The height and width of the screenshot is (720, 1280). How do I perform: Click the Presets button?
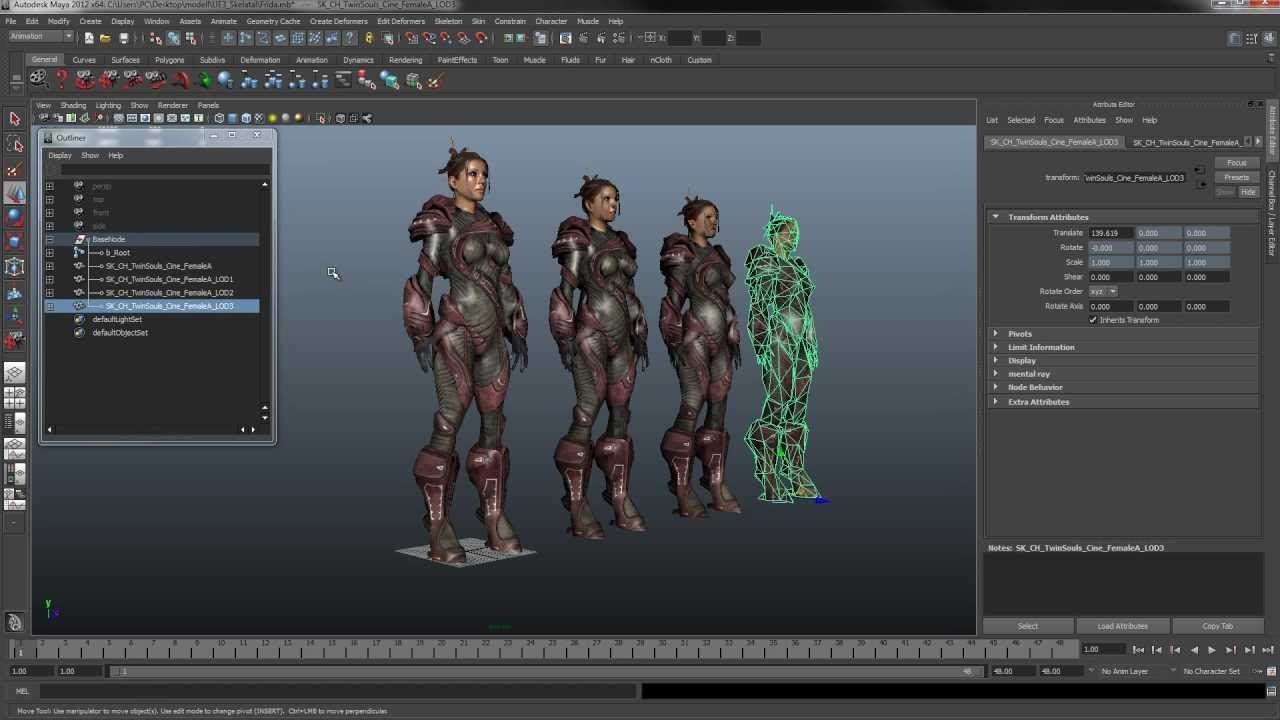[x=1236, y=177]
